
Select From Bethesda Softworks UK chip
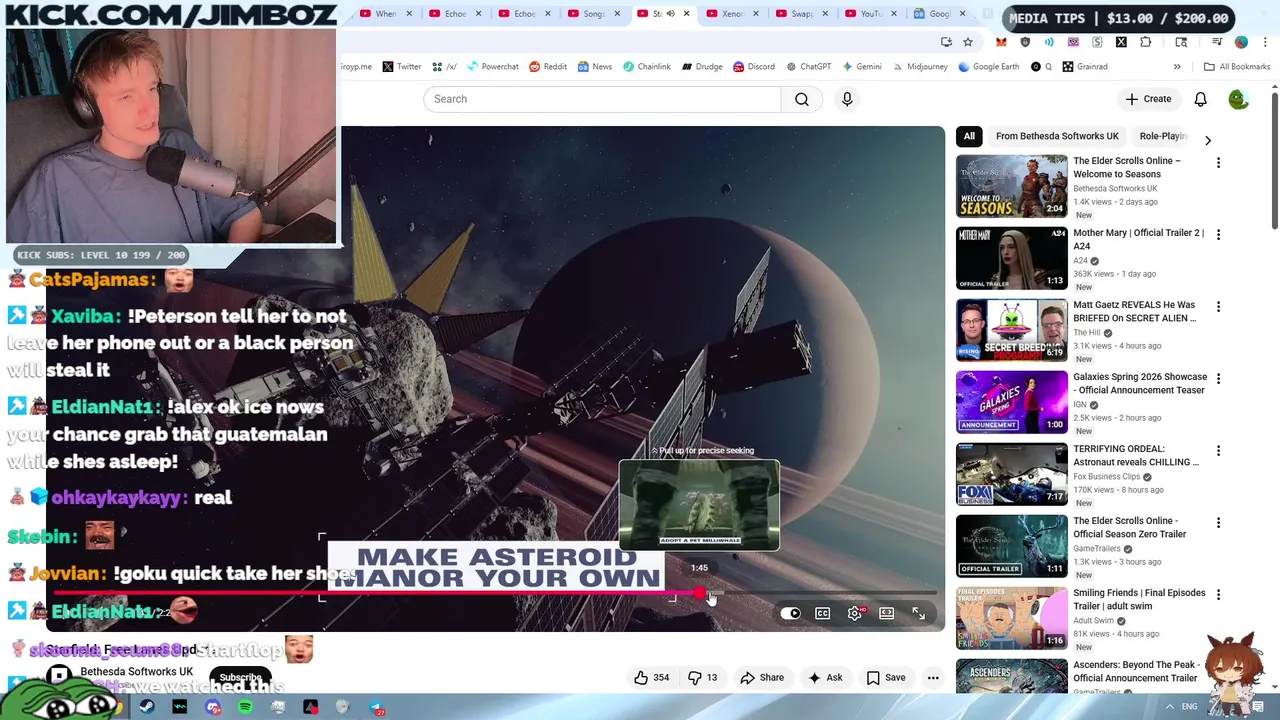(1057, 136)
